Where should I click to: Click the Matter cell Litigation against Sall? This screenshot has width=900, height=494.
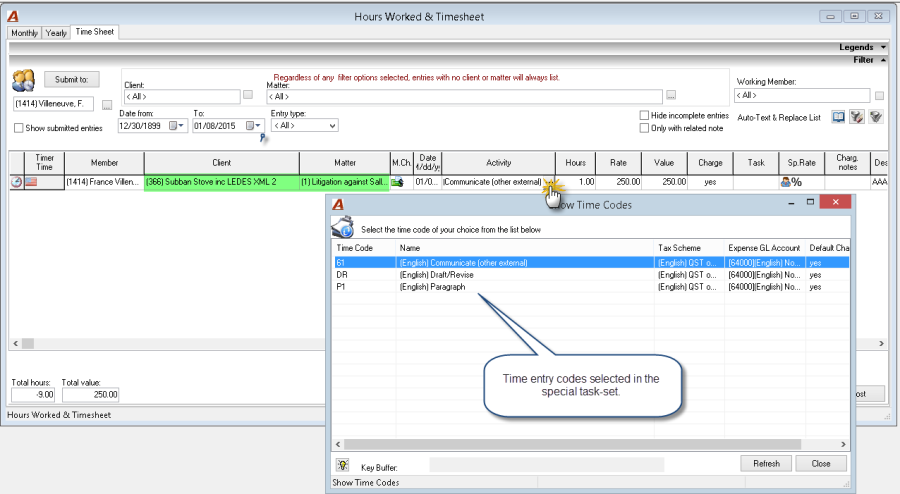pyautogui.click(x=344, y=182)
